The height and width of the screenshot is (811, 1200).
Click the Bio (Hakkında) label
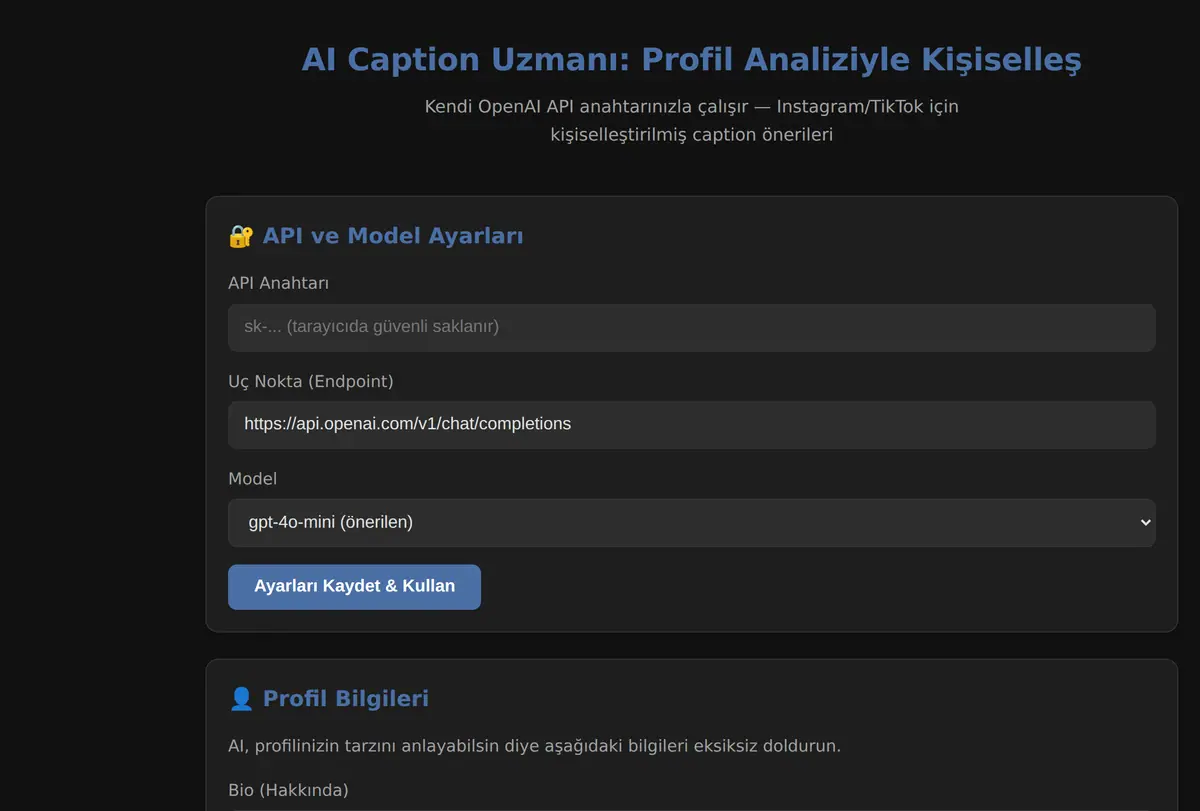(288, 790)
